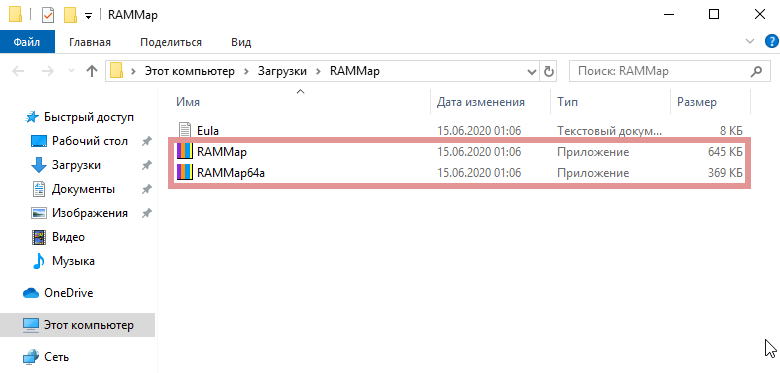Switch to the Вид ribbon tab

coord(241,42)
